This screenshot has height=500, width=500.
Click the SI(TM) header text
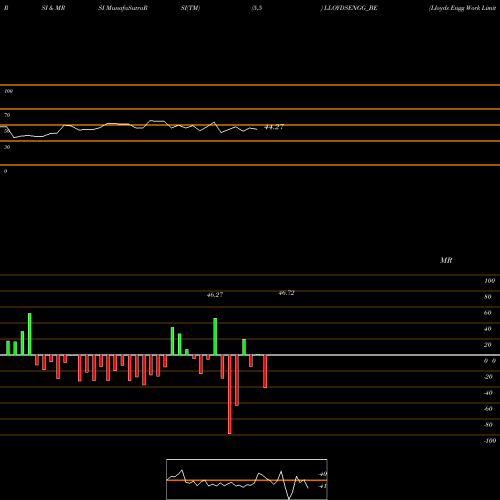tap(190, 8)
